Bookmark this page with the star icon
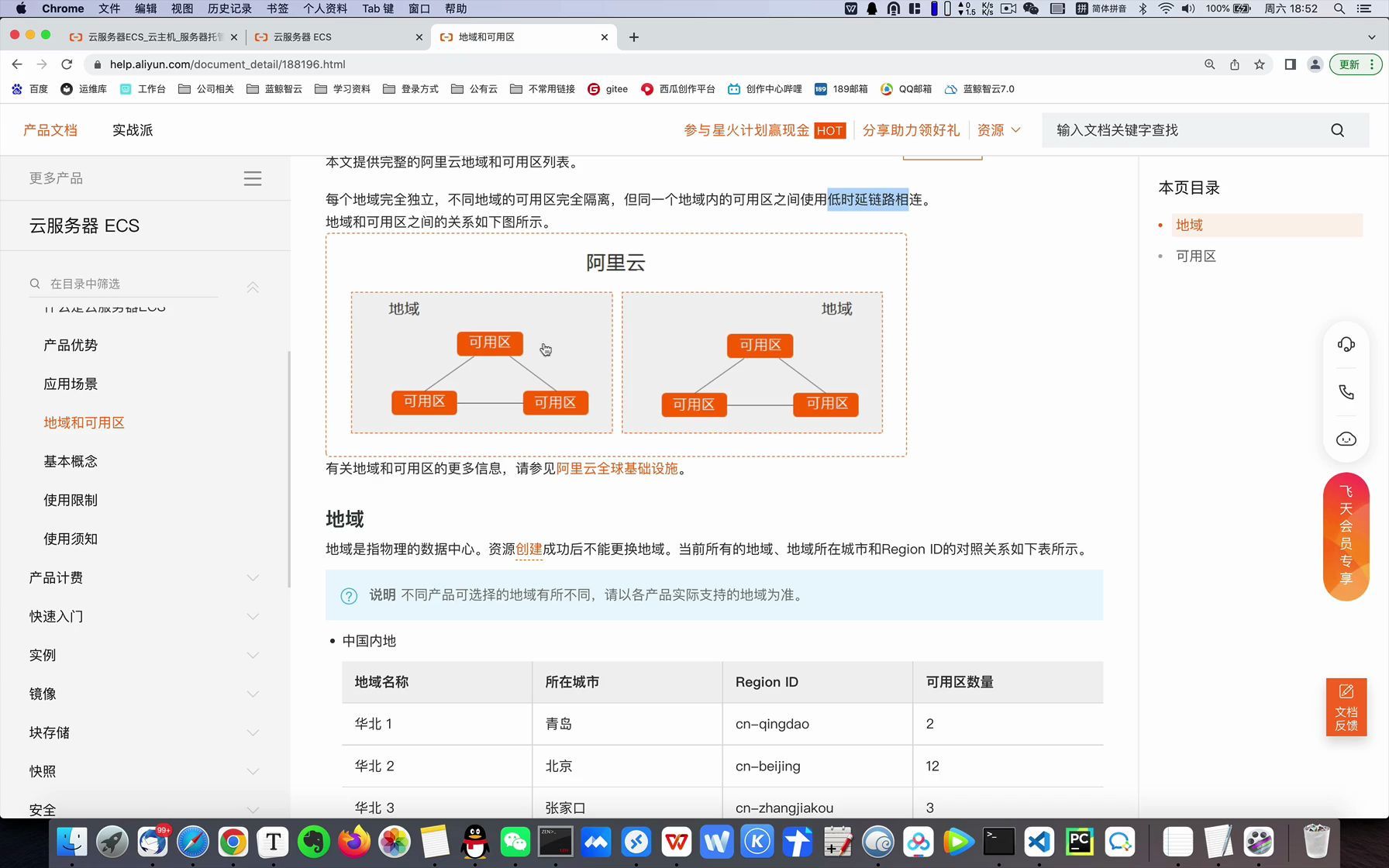The image size is (1389, 868). 1260,64
